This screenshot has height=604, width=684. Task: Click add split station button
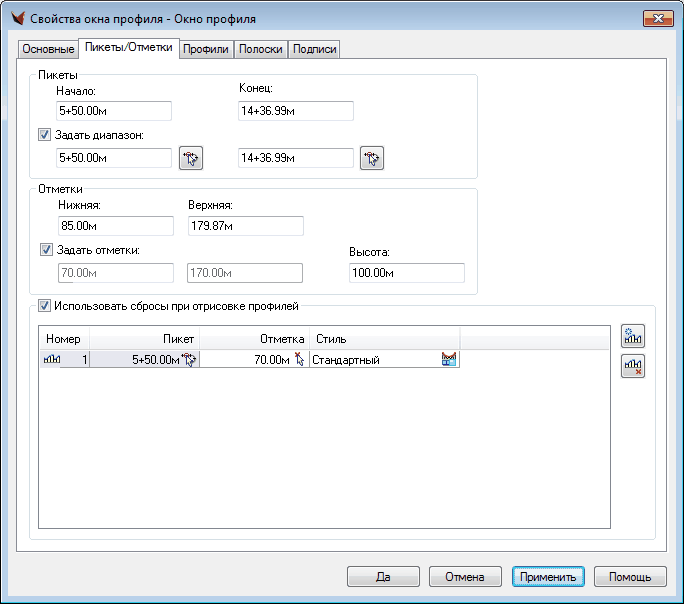632,337
